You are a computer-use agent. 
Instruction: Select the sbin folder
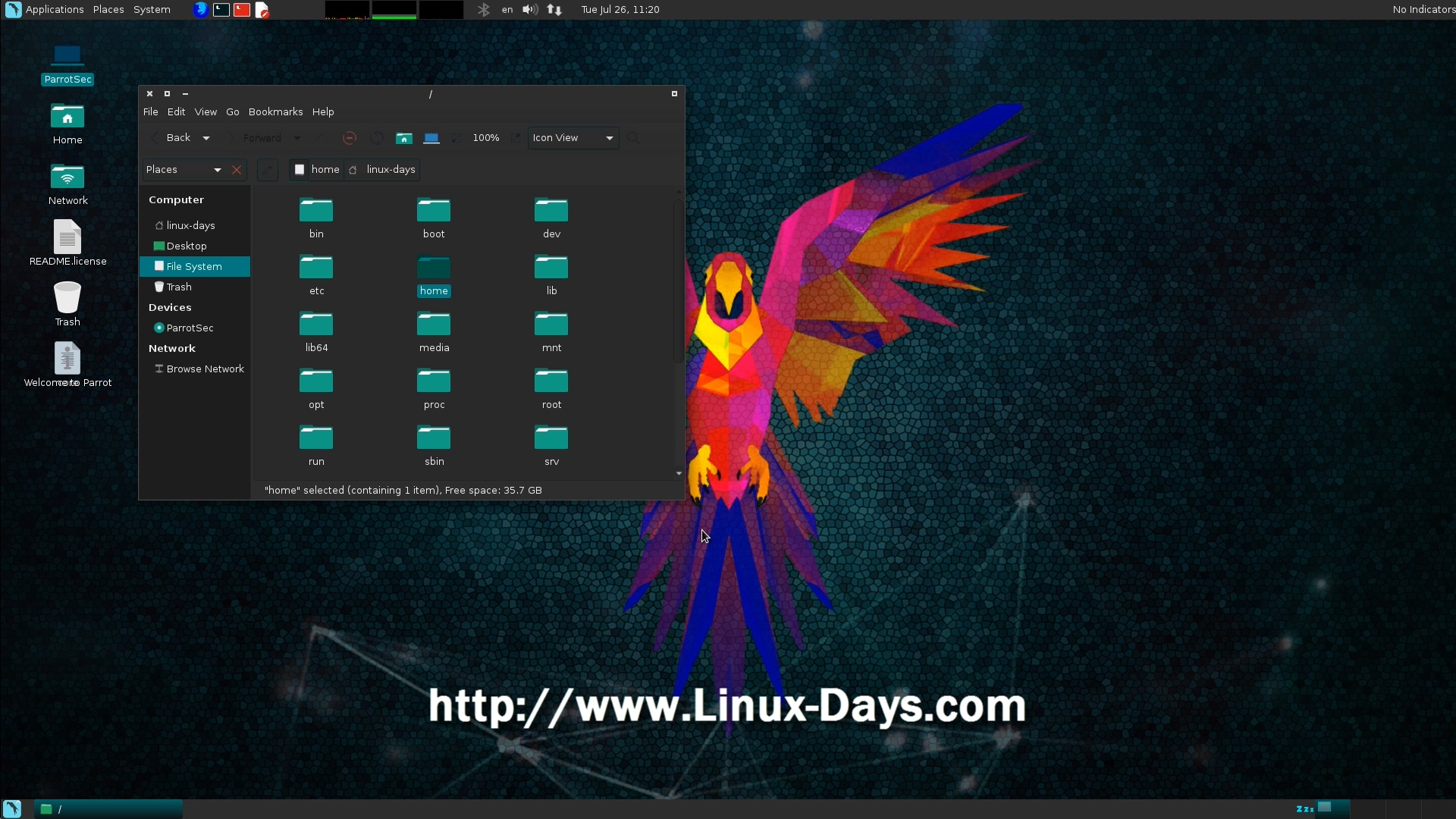coord(434,446)
